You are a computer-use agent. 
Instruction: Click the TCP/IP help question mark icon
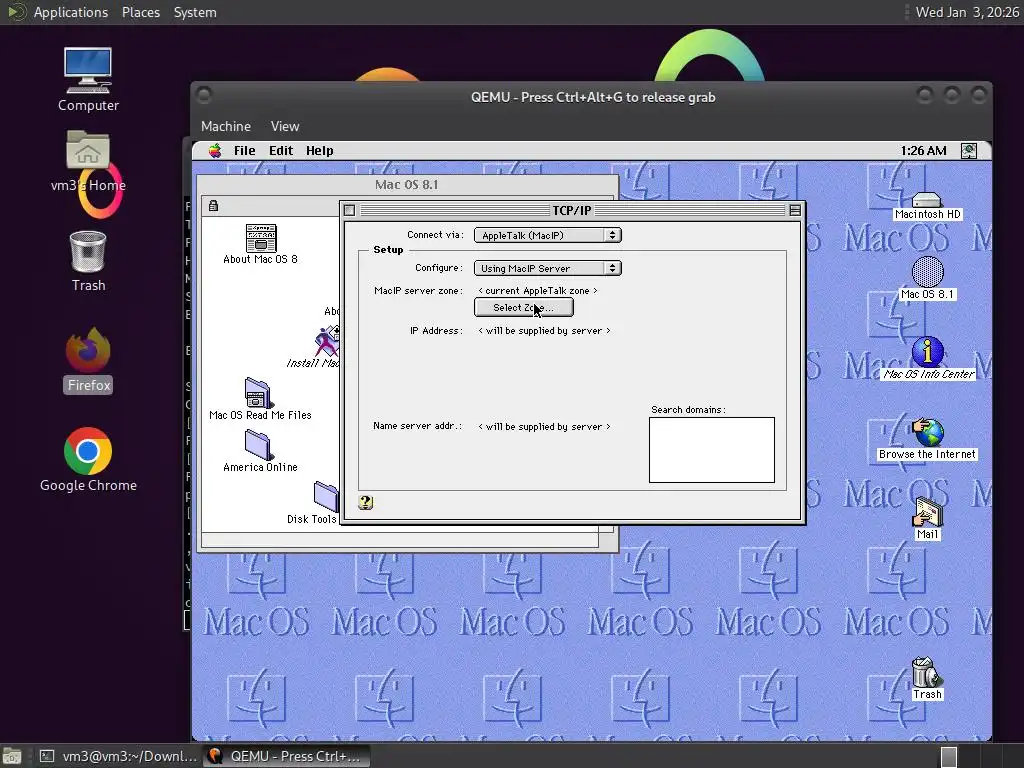click(366, 502)
